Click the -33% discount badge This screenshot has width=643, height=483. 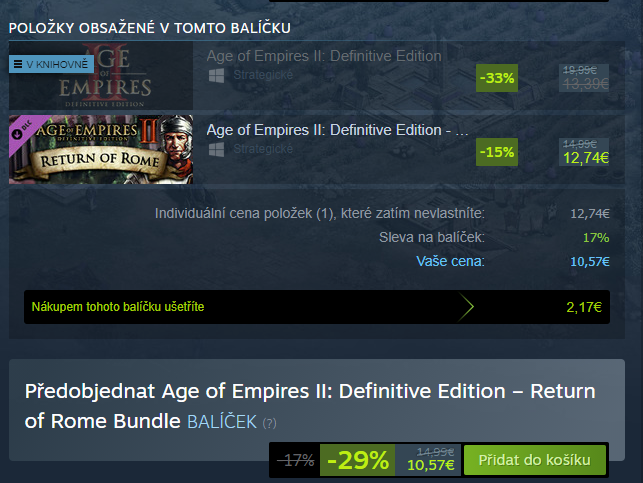(497, 77)
